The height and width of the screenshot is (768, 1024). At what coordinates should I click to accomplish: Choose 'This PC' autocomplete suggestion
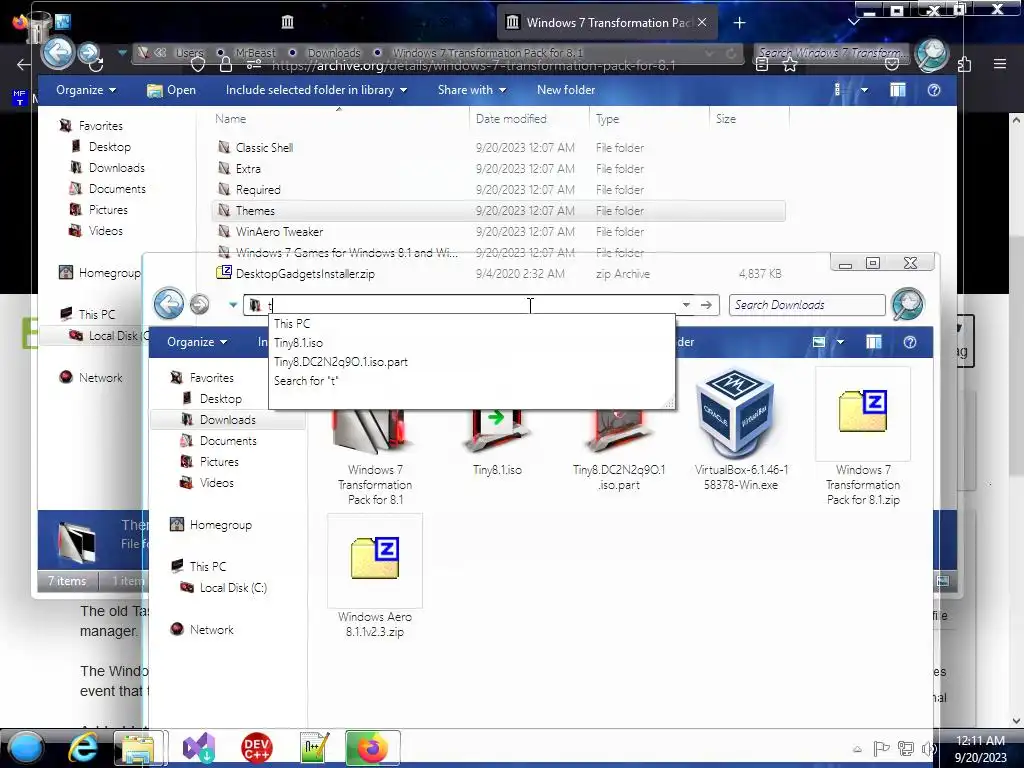tap(472, 323)
